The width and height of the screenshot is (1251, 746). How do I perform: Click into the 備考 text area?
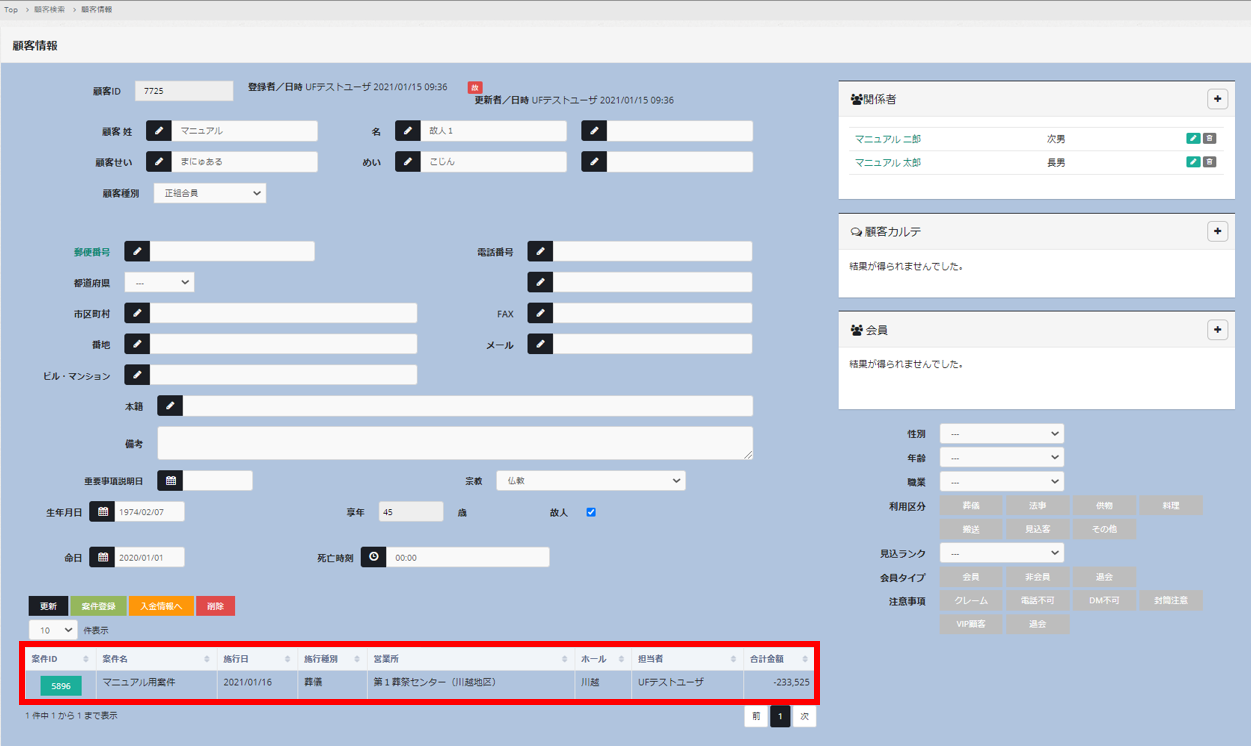454,443
